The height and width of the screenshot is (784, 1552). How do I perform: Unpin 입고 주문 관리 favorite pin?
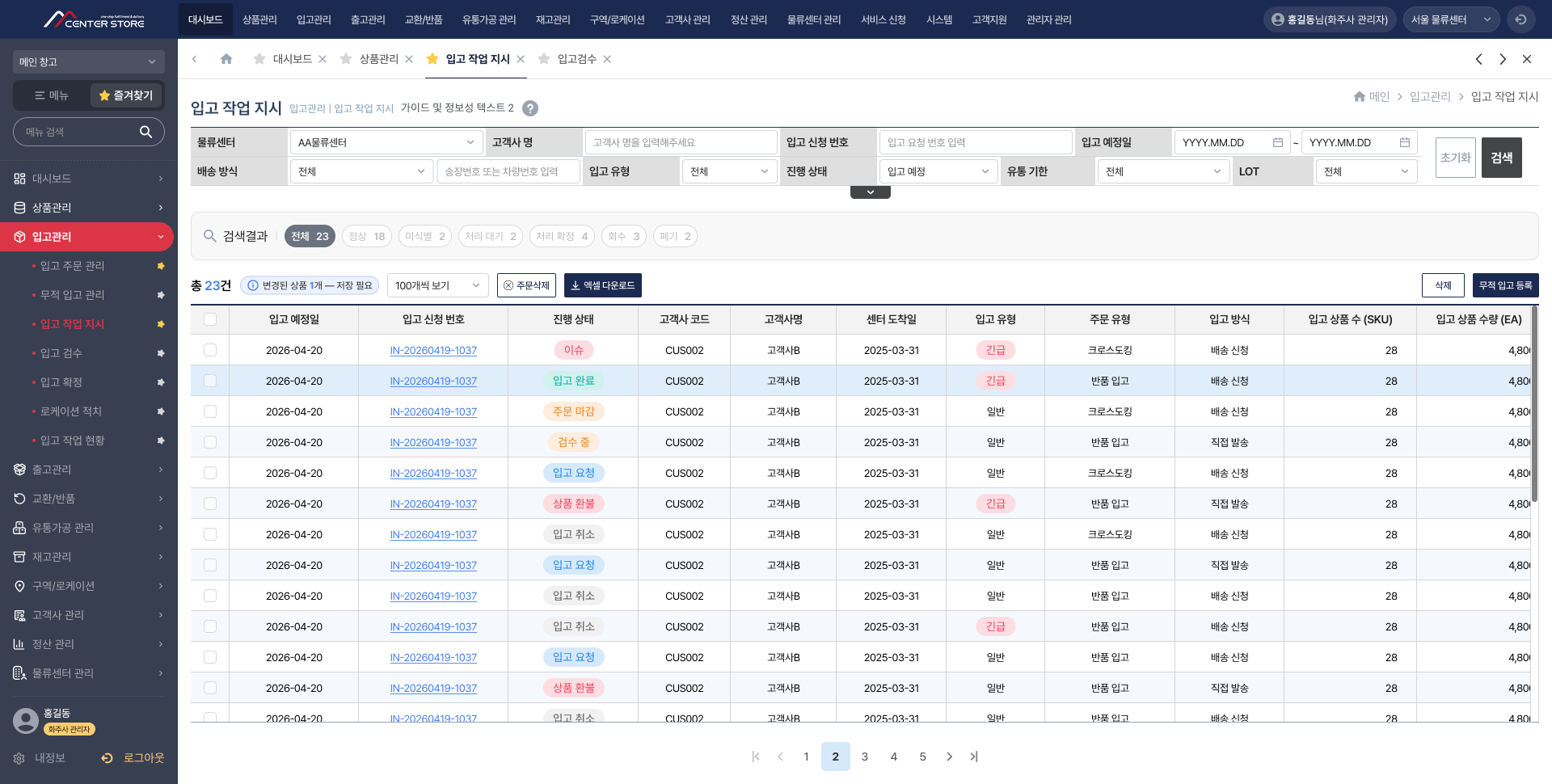tap(161, 266)
